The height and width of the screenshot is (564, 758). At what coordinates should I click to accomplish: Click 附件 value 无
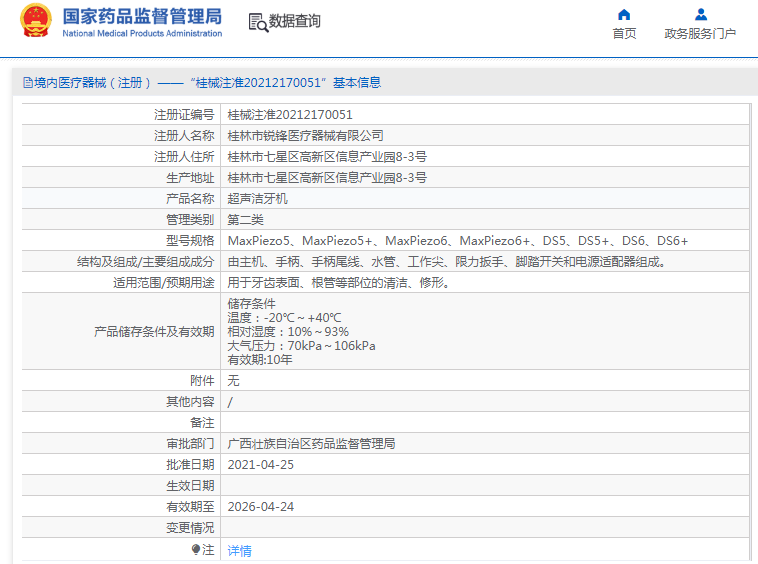[233, 381]
